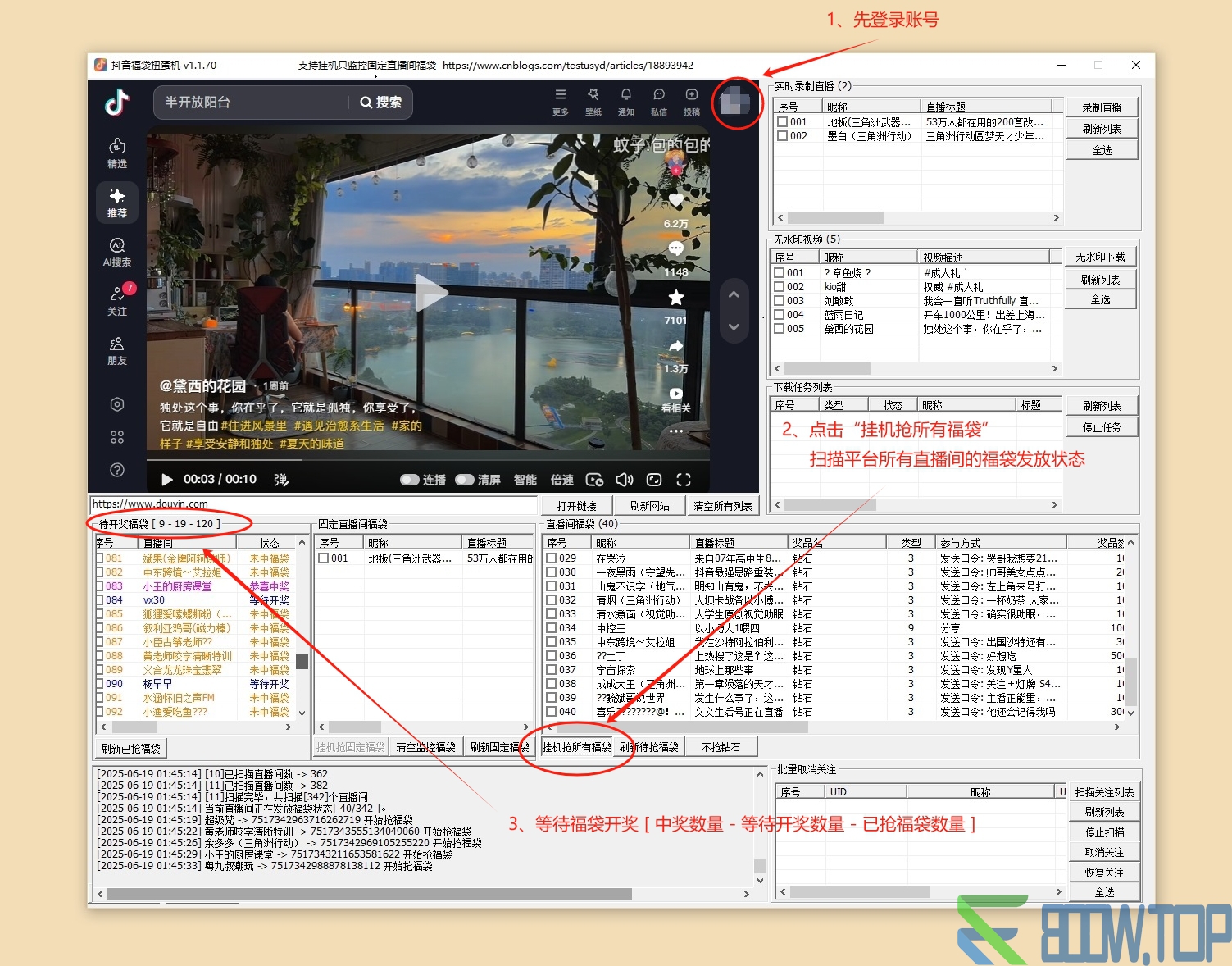Viewport: 1232px width, 966px height.
Task: Click the Douyin logo in the sidebar
Action: point(116,103)
